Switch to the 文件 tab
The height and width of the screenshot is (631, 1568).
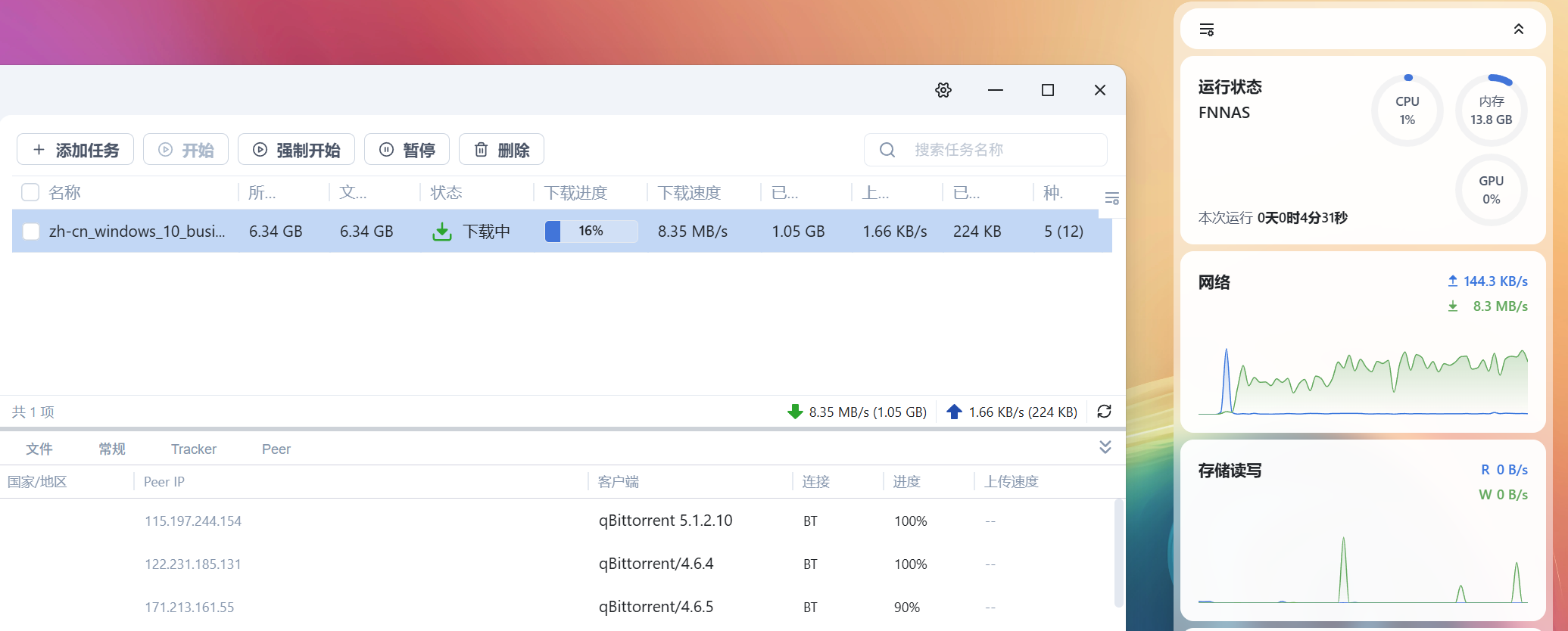tap(39, 449)
